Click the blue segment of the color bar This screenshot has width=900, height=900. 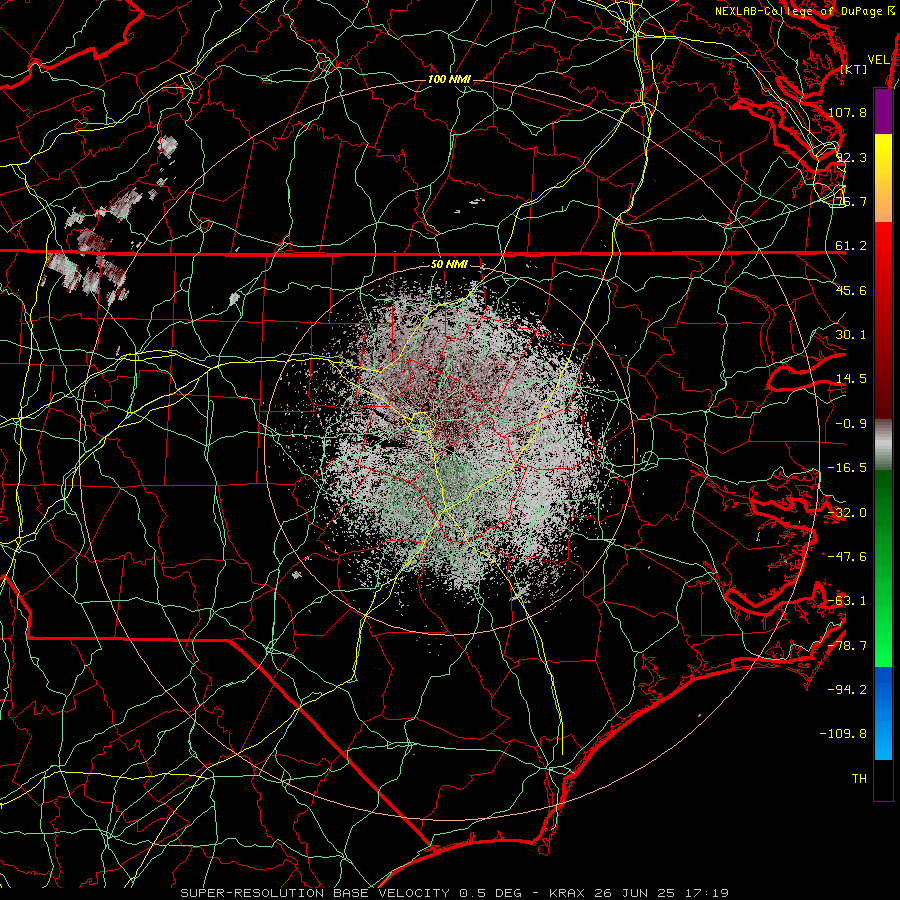pyautogui.click(x=883, y=713)
